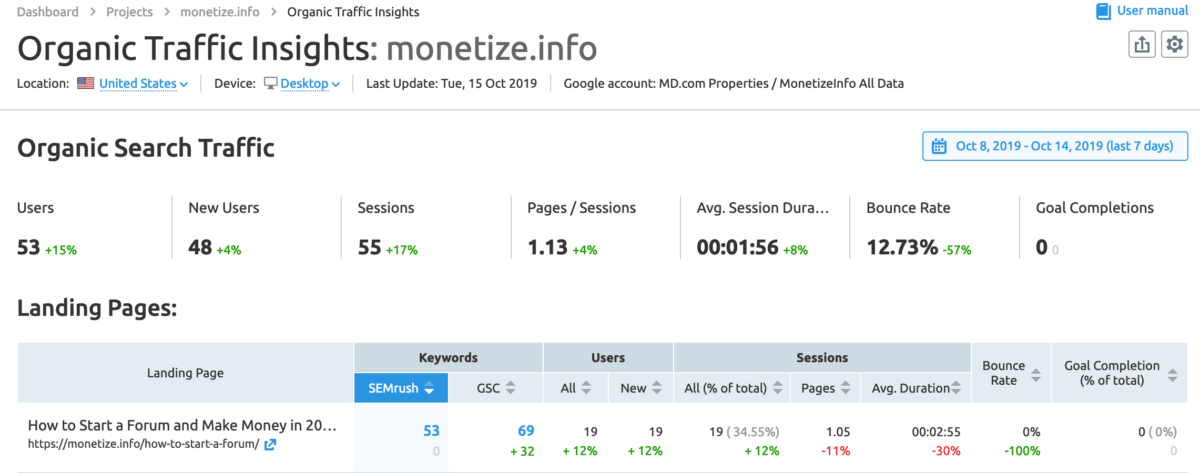Sort by Goal Completion column
This screenshot has width=1200, height=473.
click(1118, 373)
